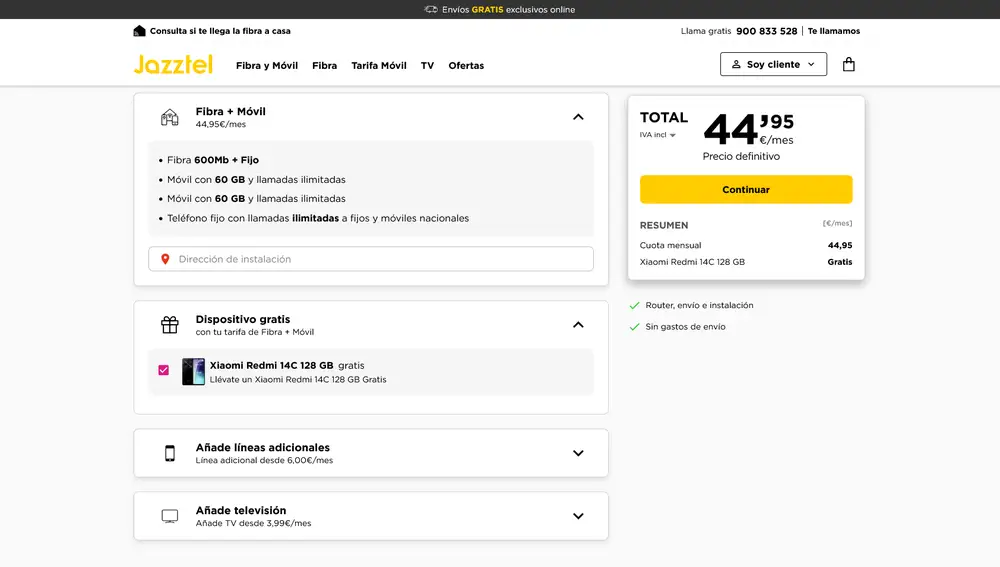Open the Fibra y Móvil menu

(267, 66)
